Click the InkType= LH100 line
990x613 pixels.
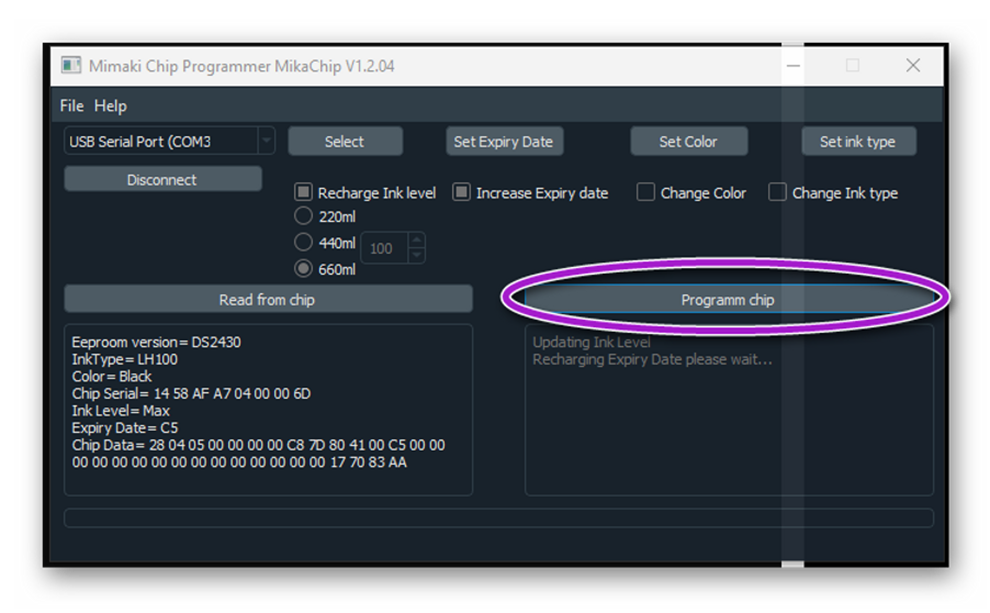124,359
